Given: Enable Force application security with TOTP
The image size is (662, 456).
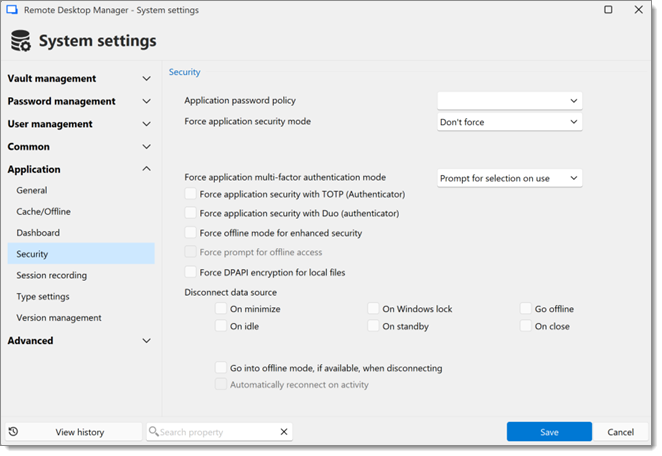Looking at the screenshot, I should pyautogui.click(x=190, y=194).
